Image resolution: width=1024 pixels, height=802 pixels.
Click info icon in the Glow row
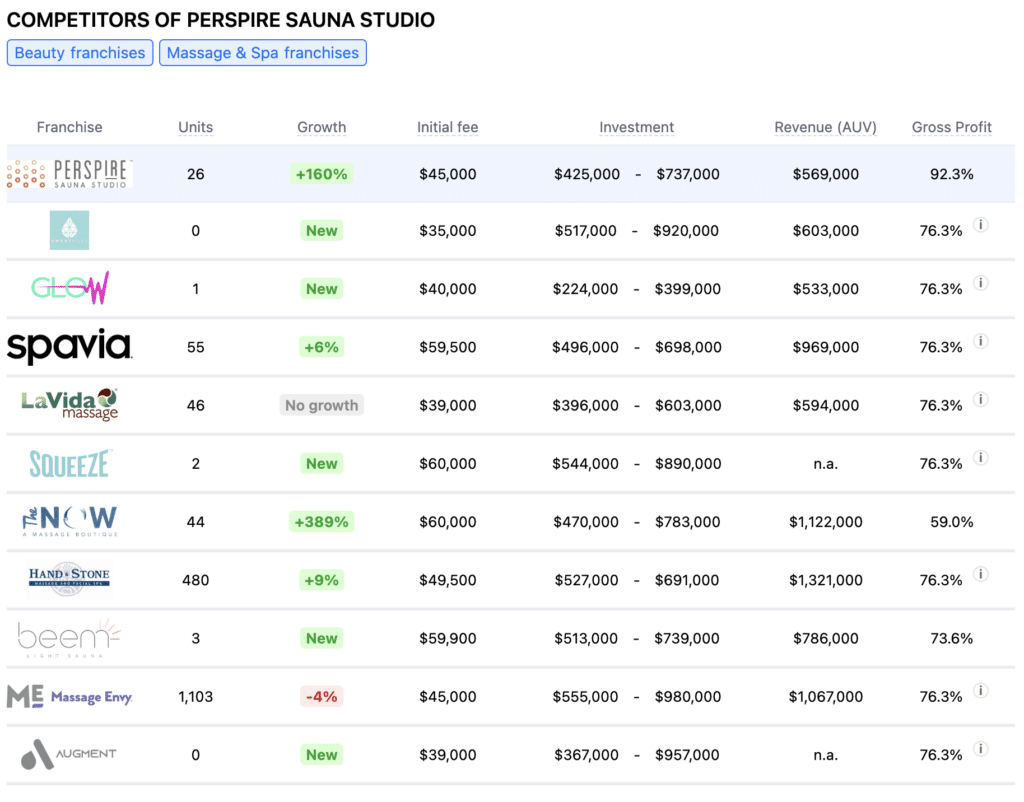pos(980,283)
